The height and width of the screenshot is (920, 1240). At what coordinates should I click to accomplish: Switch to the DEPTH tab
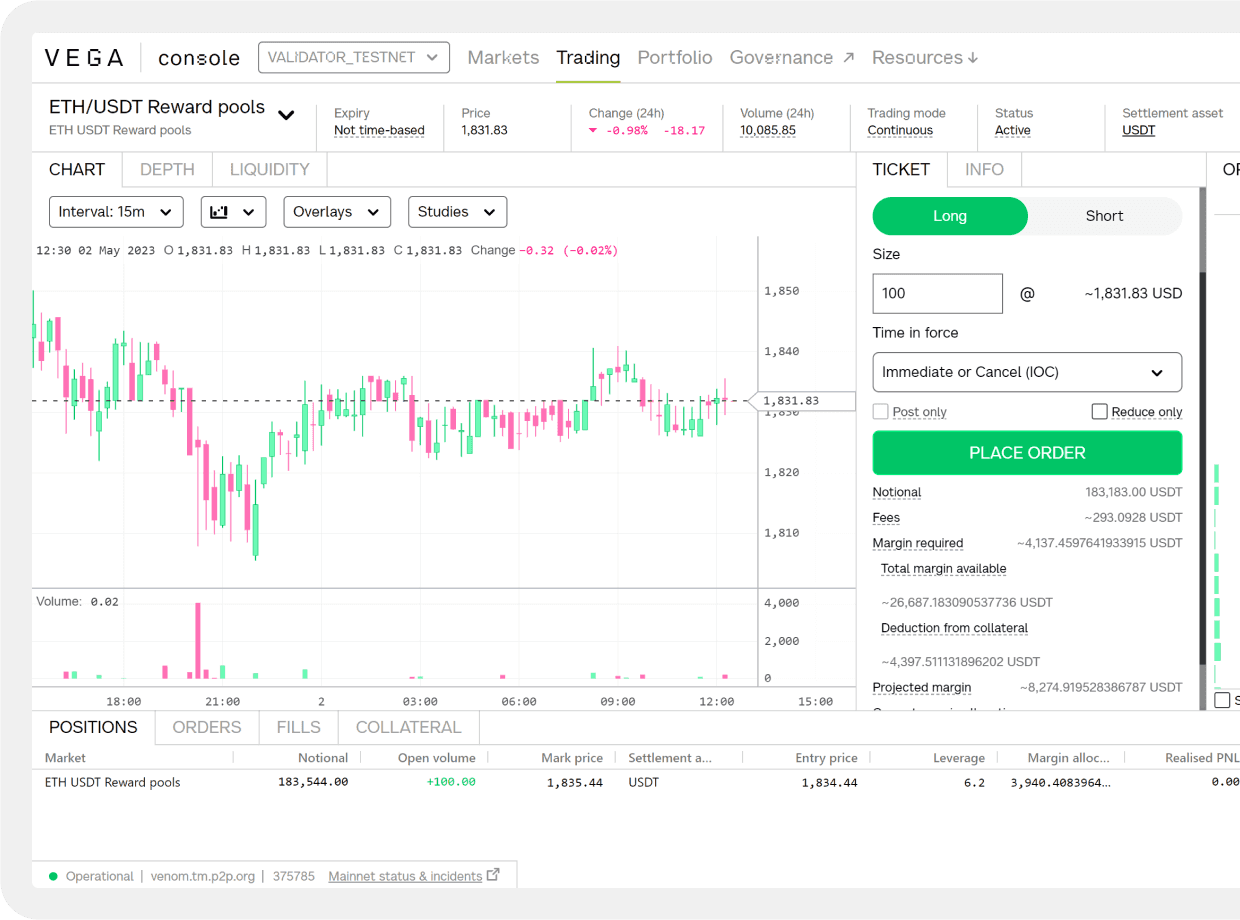point(167,169)
